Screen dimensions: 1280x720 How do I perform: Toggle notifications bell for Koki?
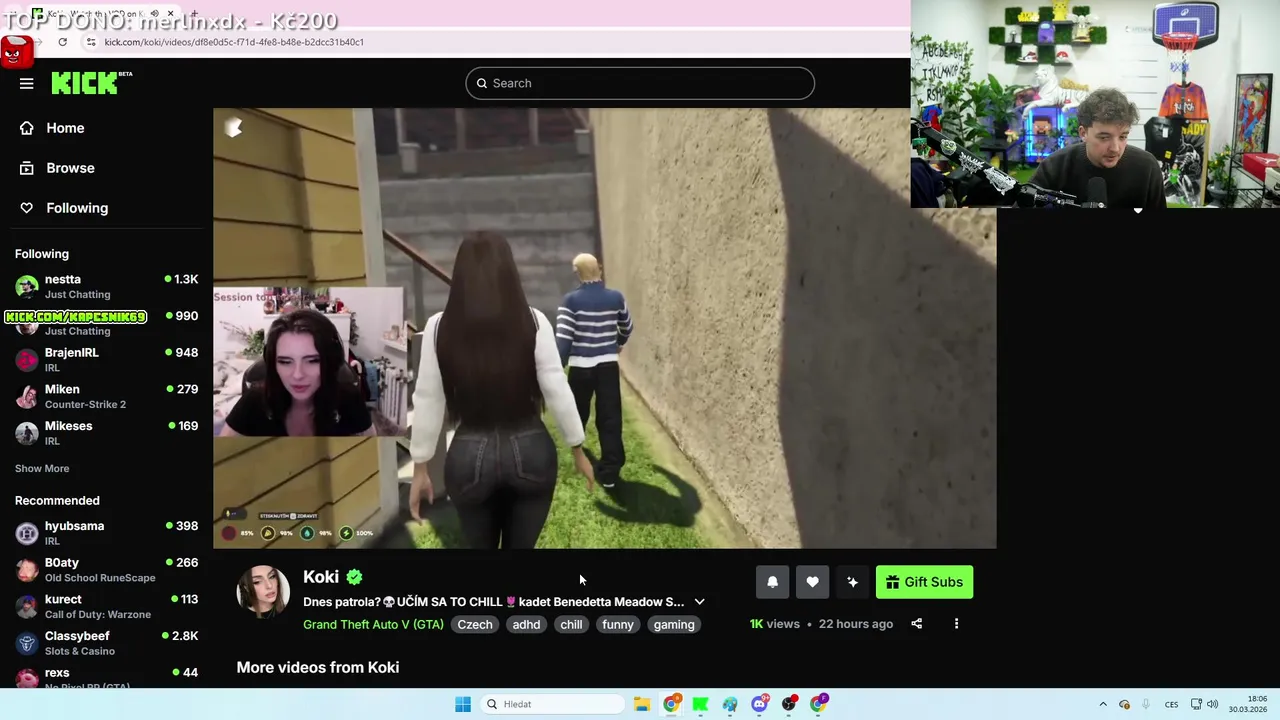coord(772,582)
